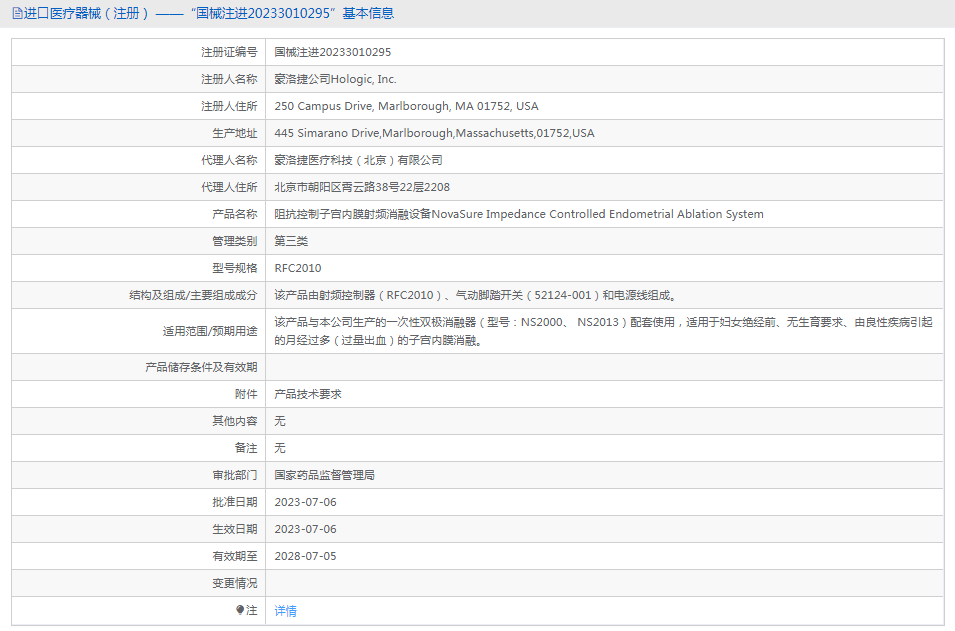The width and height of the screenshot is (955, 631).
Task: Select product name NovaSure Impedance Controlled Endometrial Ablation System
Action: point(518,214)
